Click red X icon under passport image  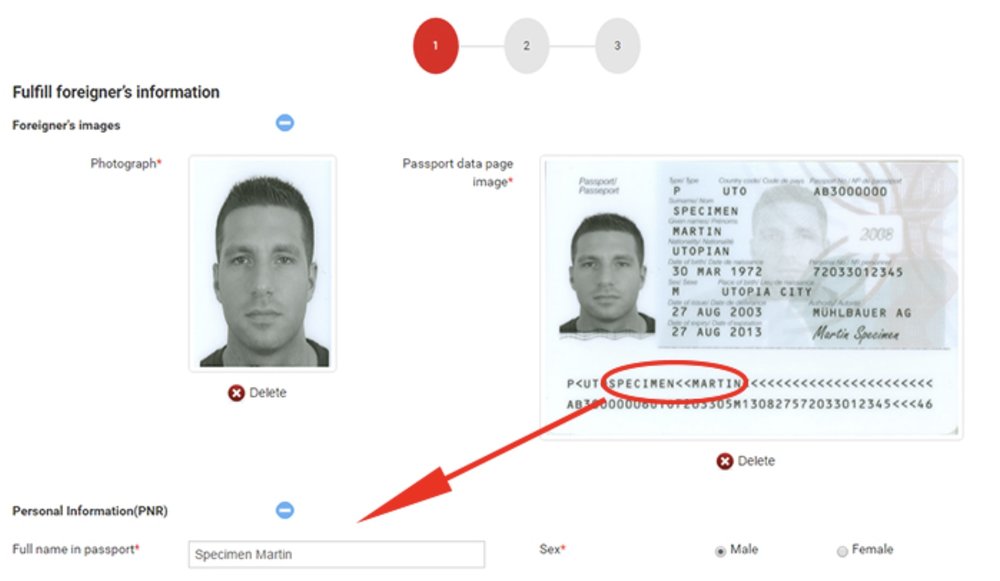tap(724, 461)
